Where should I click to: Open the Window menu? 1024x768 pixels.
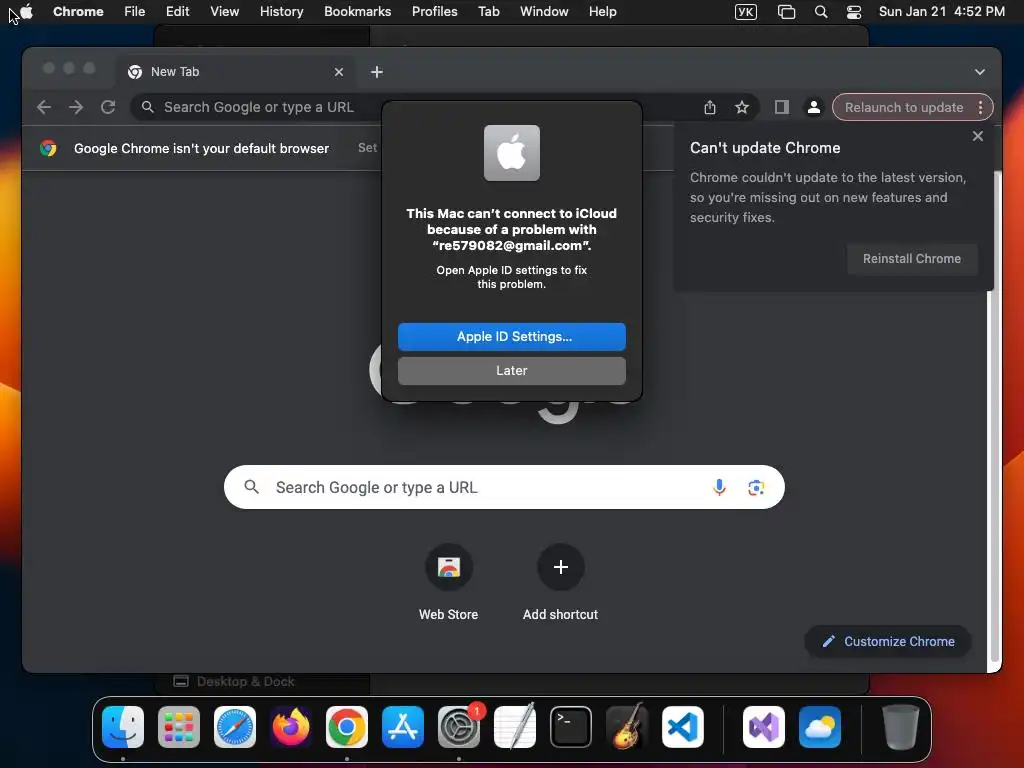coord(544,11)
